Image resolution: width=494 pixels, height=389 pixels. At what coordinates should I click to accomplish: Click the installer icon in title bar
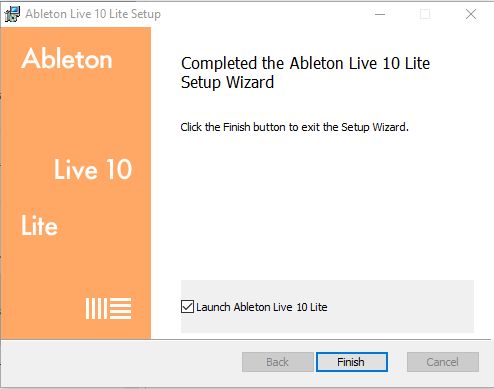[12, 14]
